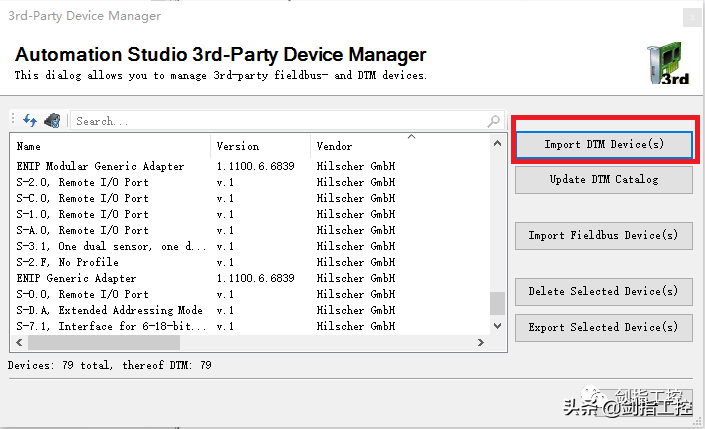Click the sort arrows toolbar icon

pyautogui.click(x=29, y=121)
